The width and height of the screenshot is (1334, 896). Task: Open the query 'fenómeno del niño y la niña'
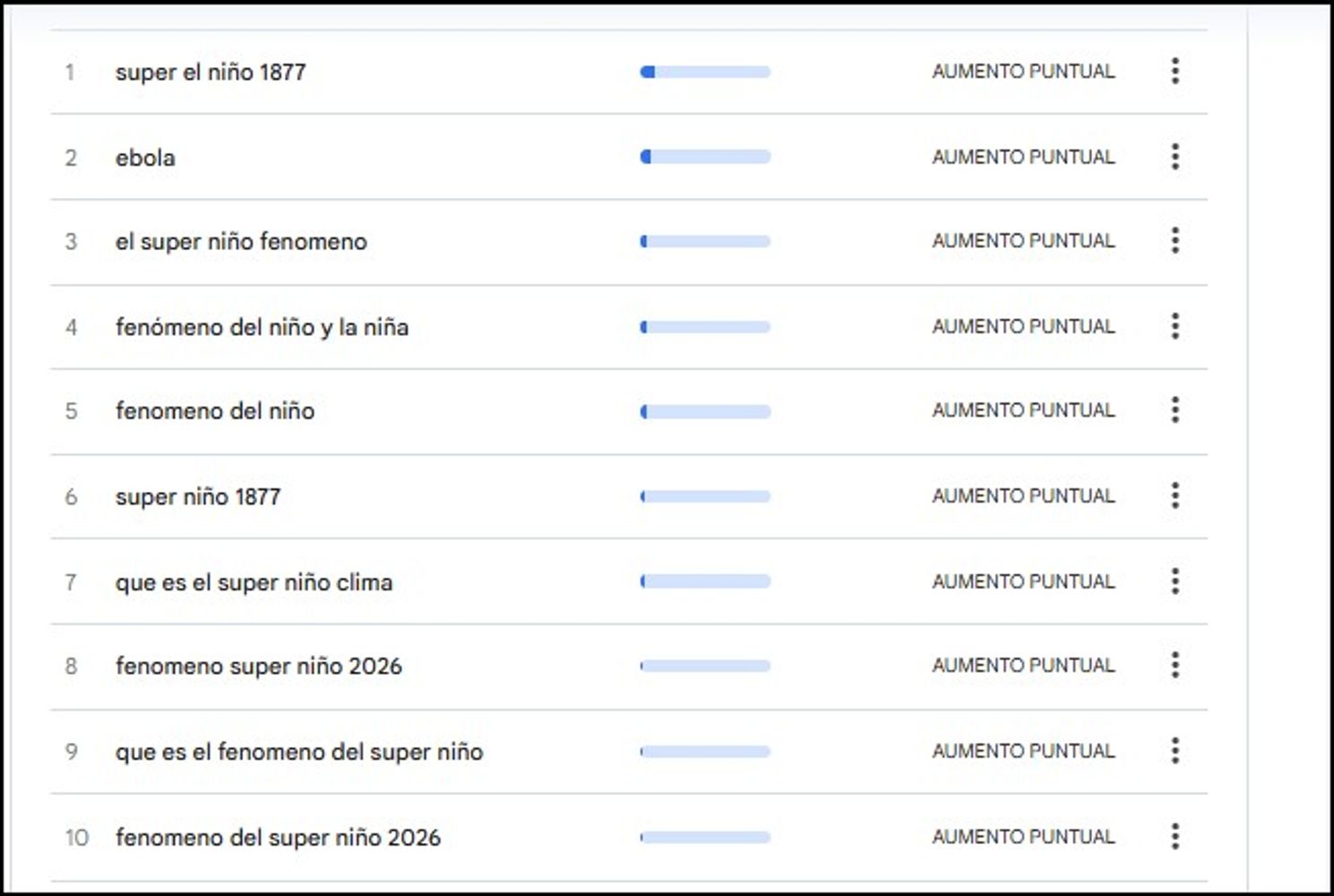(262, 327)
